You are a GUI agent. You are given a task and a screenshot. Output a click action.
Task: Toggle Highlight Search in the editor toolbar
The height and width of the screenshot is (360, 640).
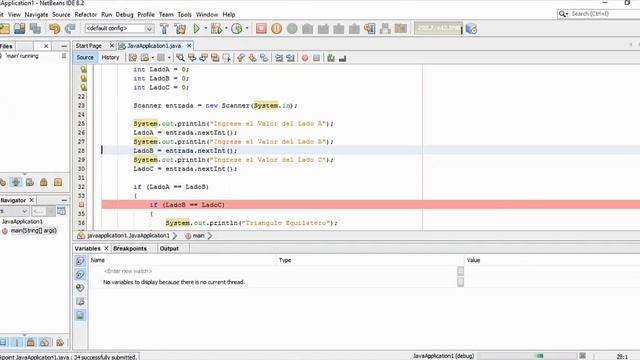(215, 58)
